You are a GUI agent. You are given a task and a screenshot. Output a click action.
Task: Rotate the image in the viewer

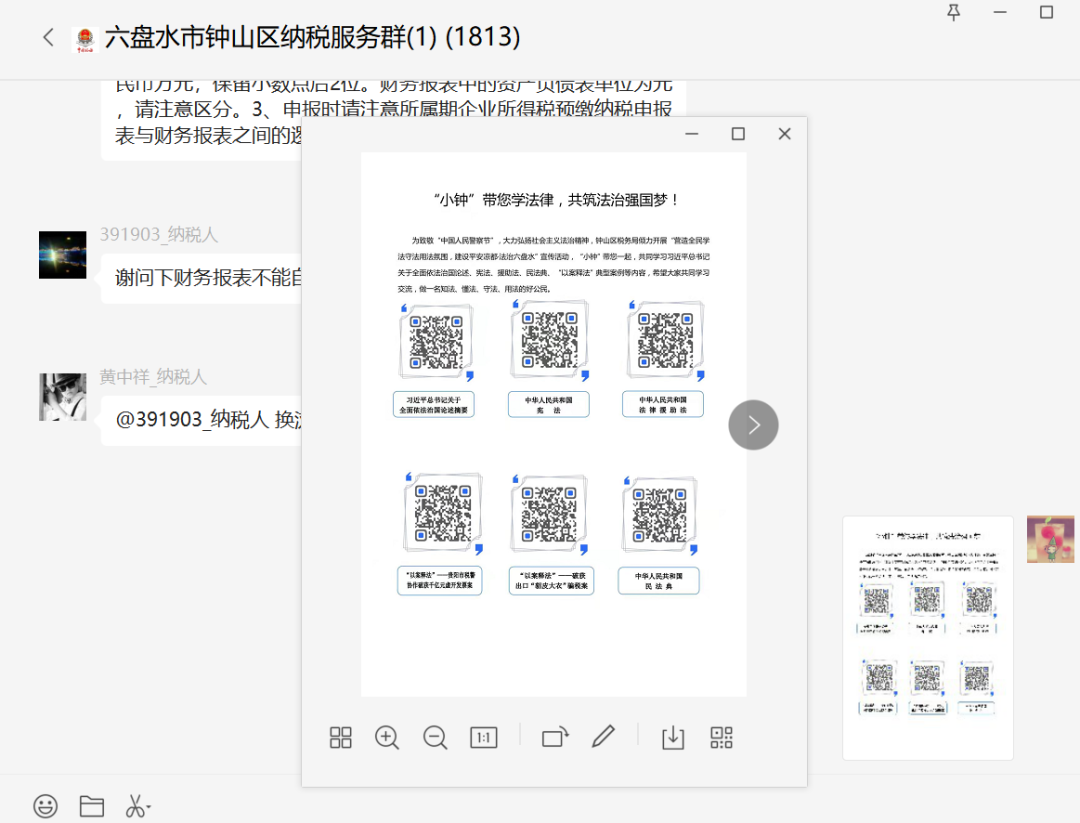coord(555,738)
